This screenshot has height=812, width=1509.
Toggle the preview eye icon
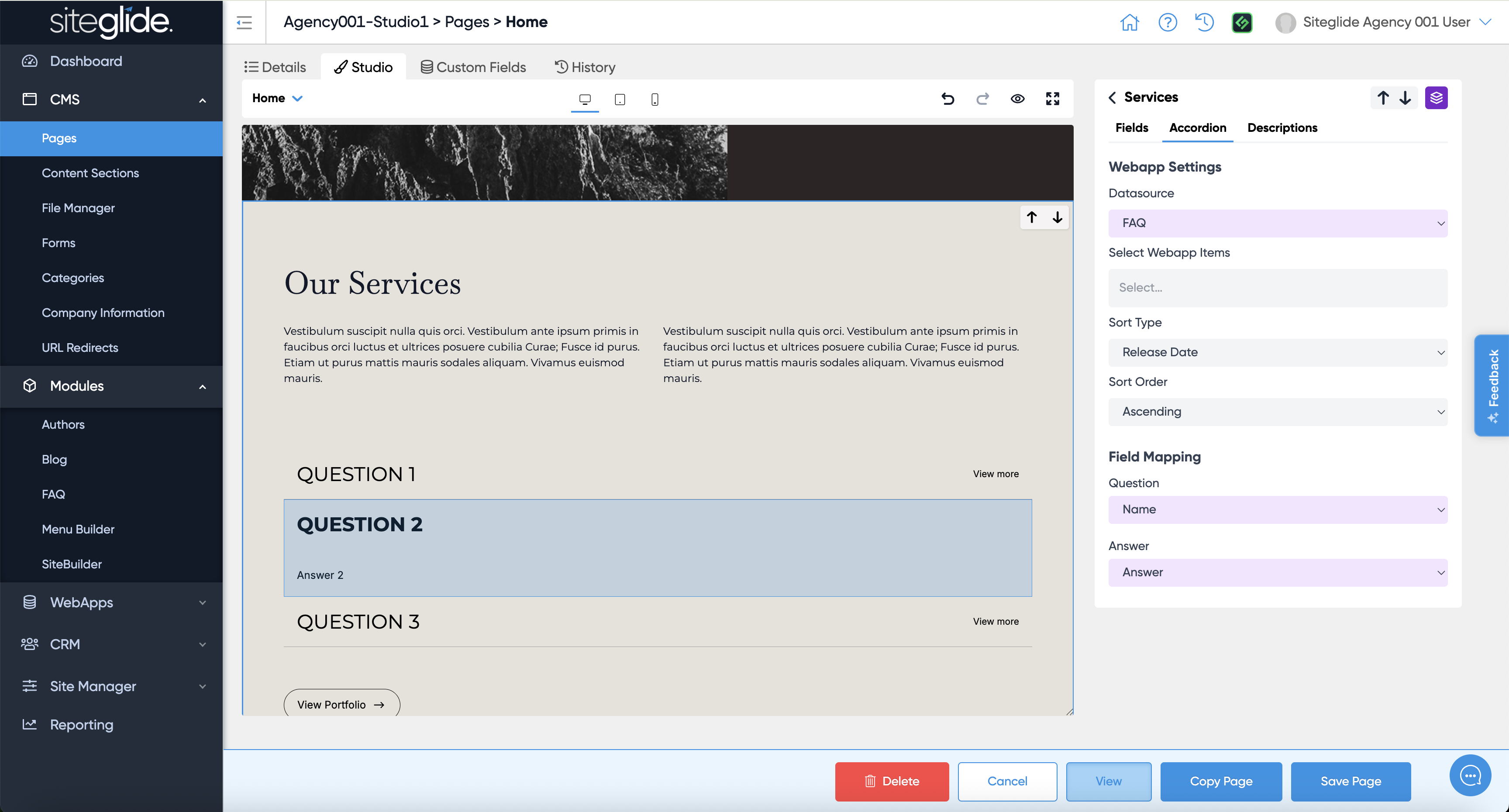pyautogui.click(x=1017, y=99)
